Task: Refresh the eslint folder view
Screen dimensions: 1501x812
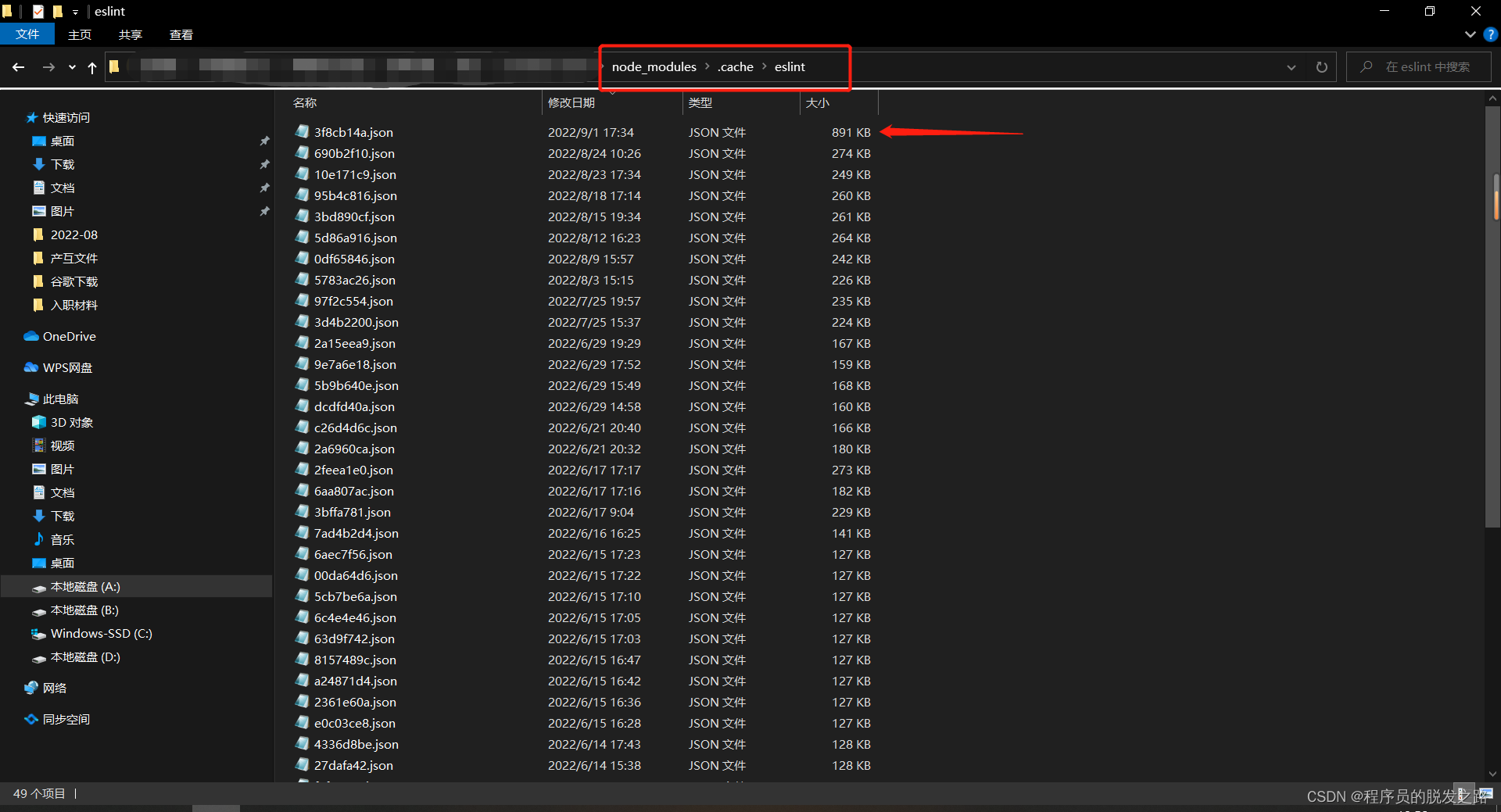Action: pos(1321,67)
